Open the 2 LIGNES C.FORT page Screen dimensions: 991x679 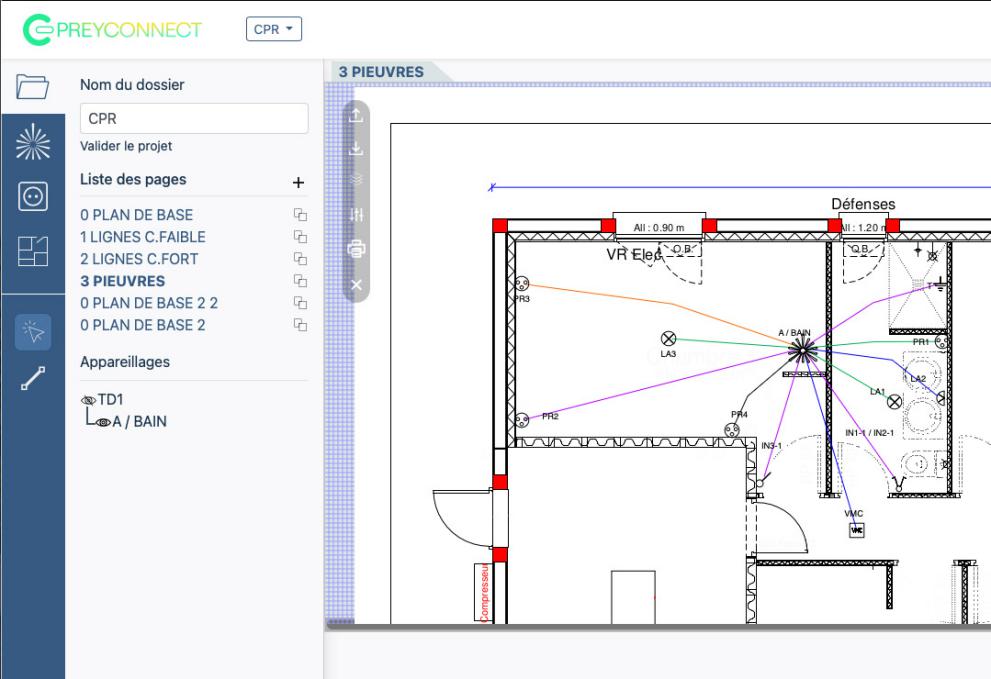pos(139,259)
